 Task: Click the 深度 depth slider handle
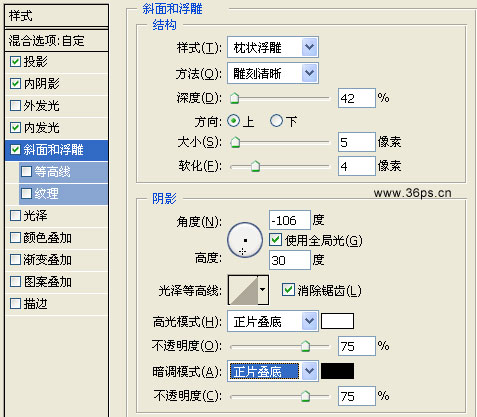click(235, 98)
